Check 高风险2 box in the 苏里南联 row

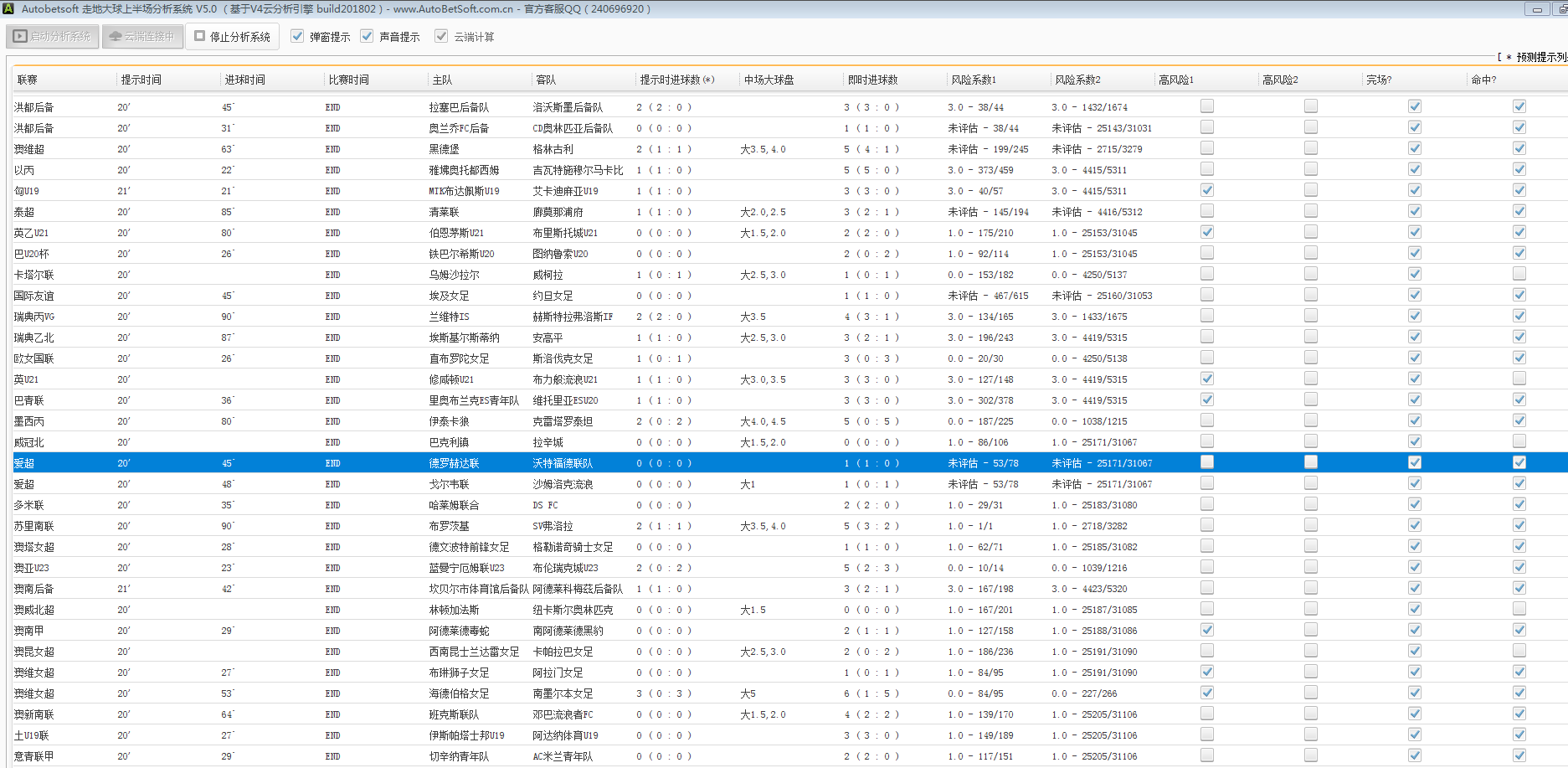pos(1311,525)
